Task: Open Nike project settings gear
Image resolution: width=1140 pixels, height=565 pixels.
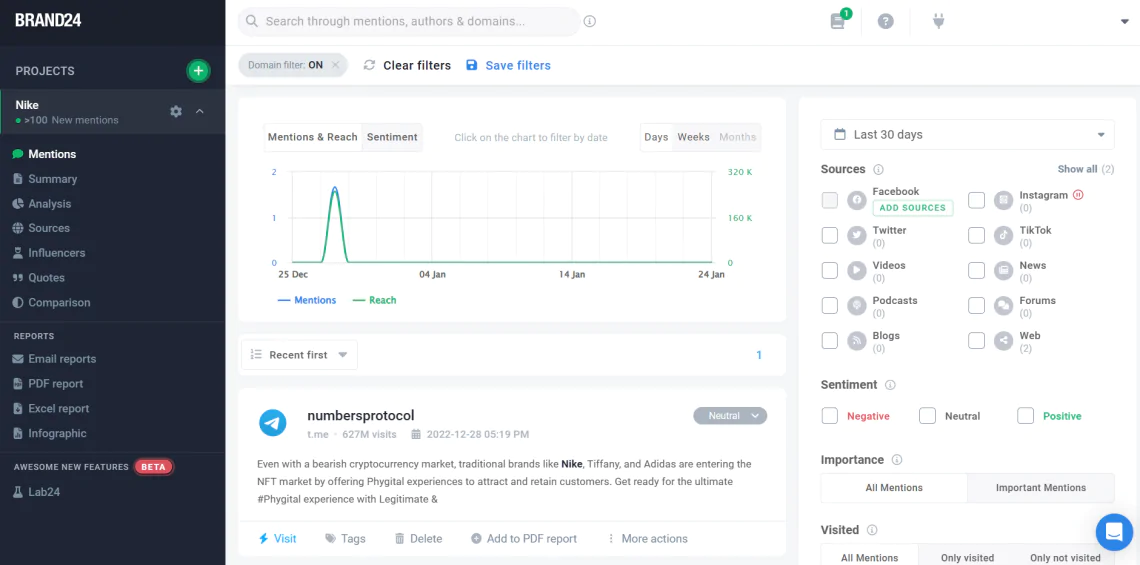Action: coord(176,112)
